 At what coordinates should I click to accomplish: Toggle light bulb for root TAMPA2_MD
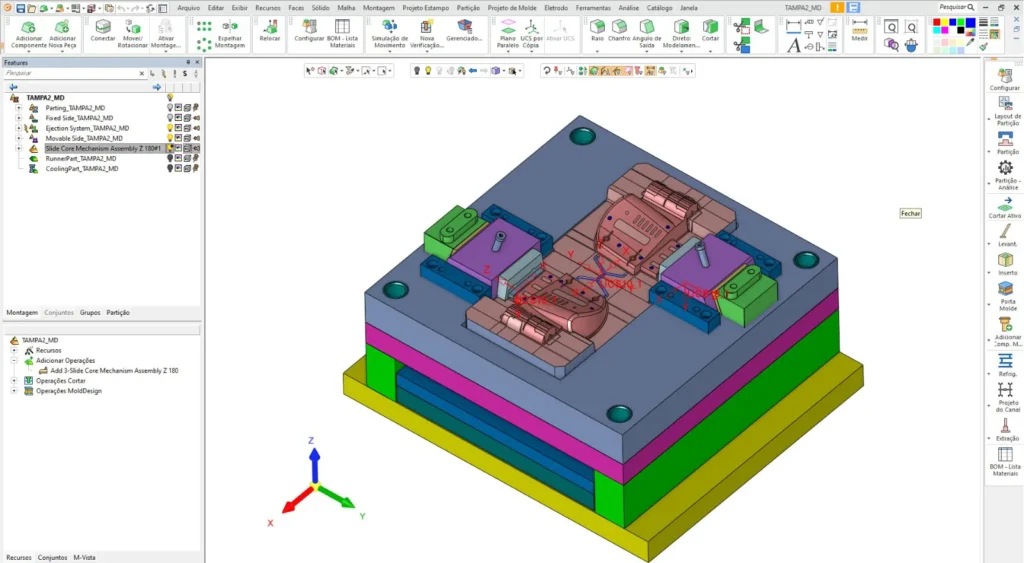[x=170, y=97]
